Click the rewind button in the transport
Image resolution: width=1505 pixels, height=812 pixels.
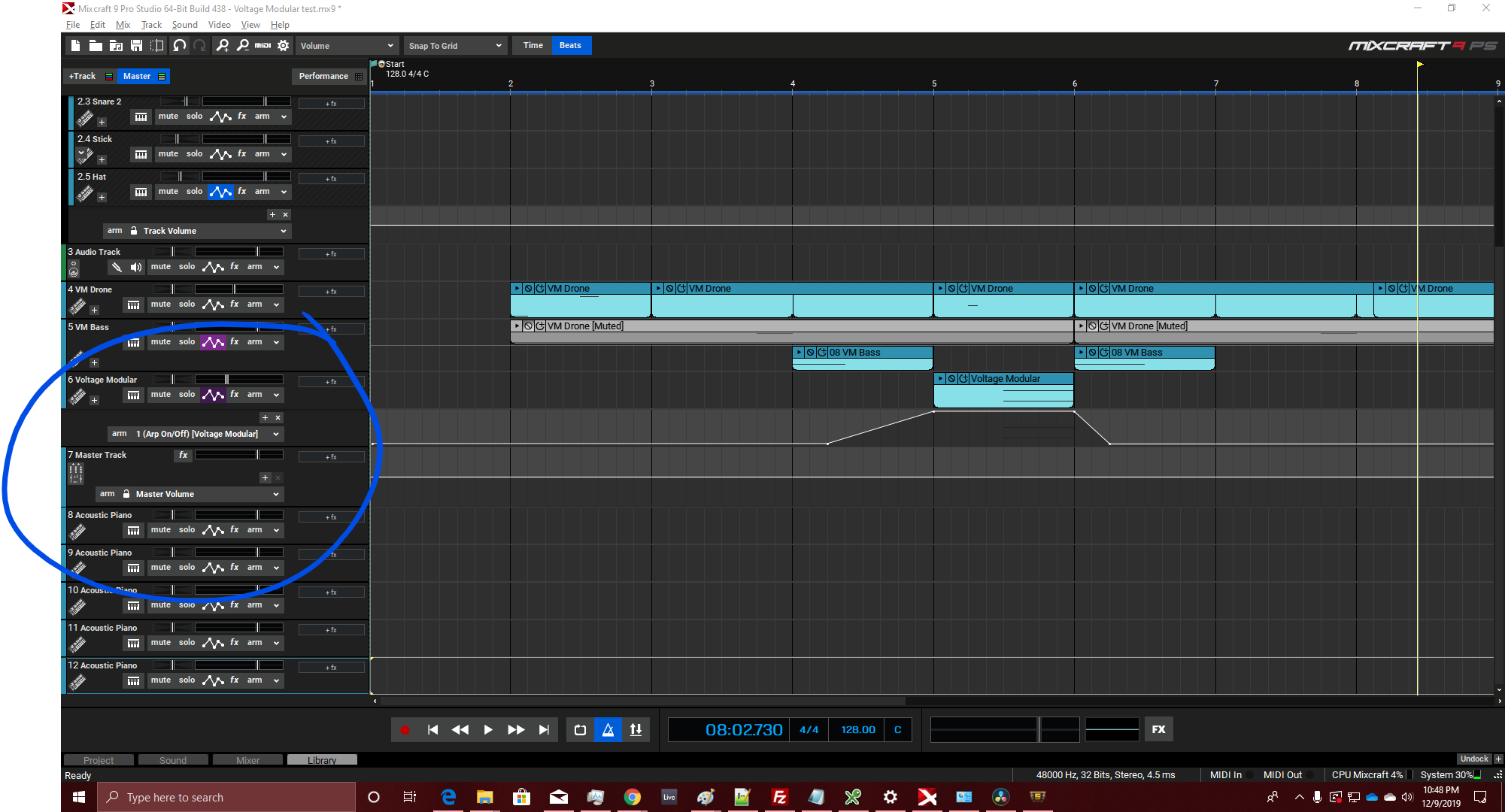tap(460, 729)
